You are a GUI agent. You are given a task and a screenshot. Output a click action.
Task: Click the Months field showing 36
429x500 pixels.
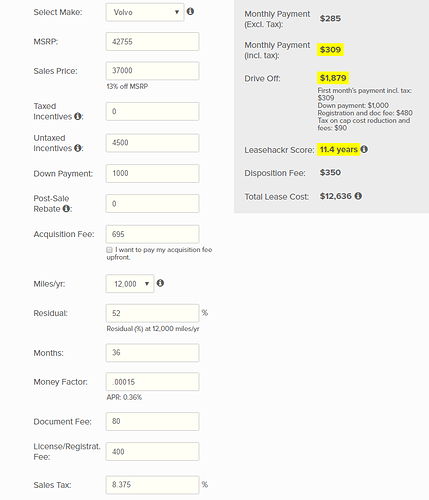[153, 353]
